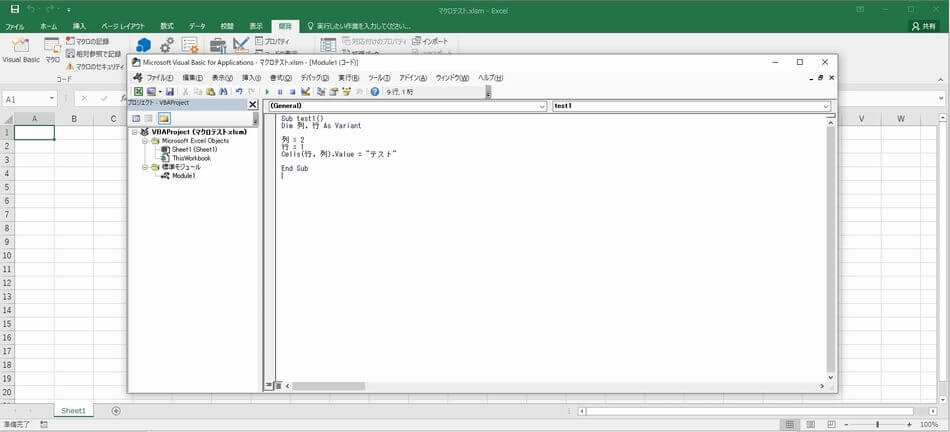Click View Code icon in project panel
The width and height of the screenshot is (950, 432).
coord(136,118)
